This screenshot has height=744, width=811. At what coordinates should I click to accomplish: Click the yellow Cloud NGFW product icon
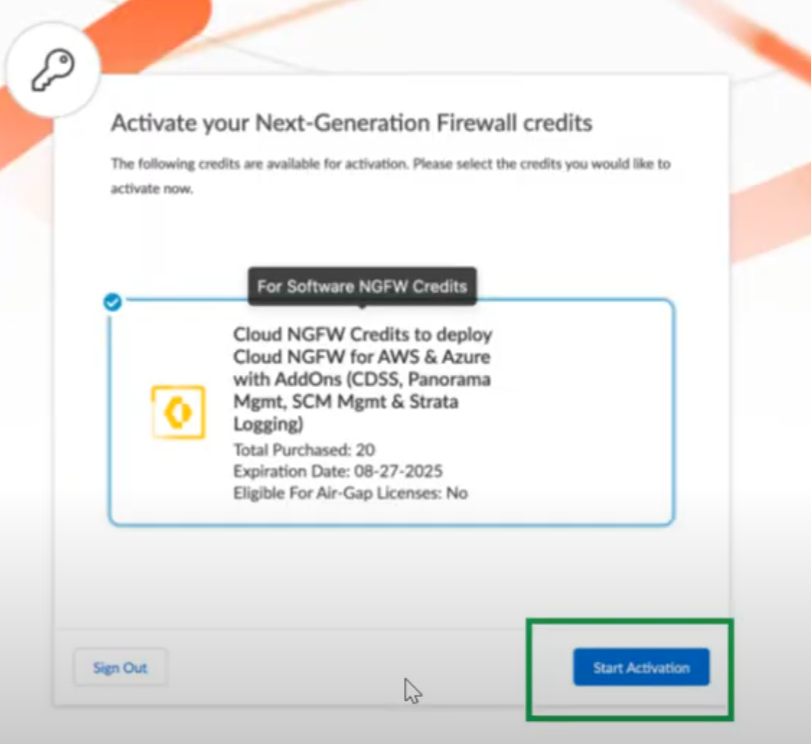tap(178, 412)
